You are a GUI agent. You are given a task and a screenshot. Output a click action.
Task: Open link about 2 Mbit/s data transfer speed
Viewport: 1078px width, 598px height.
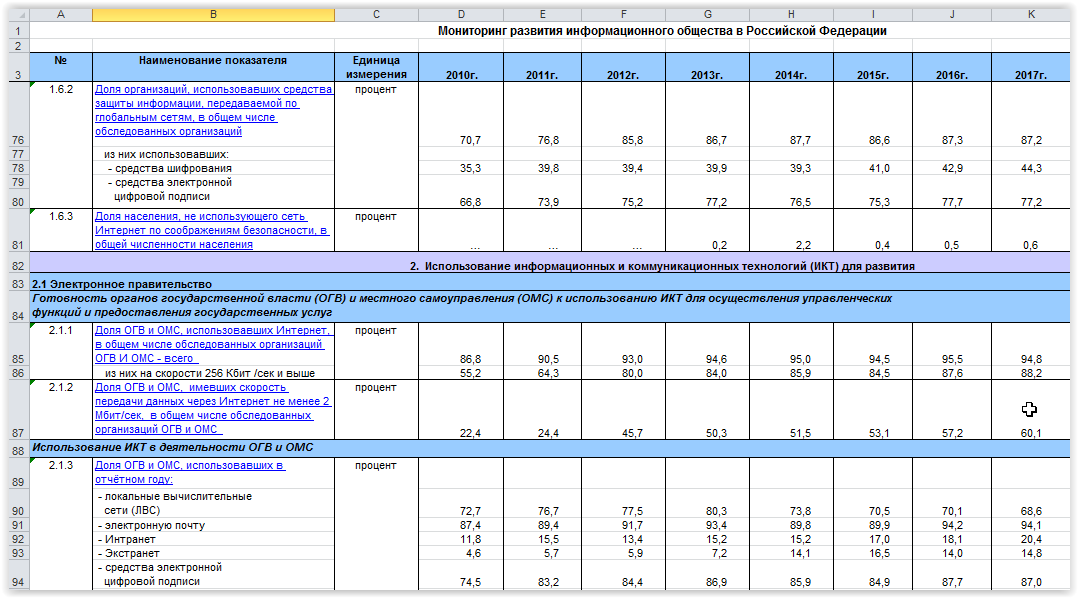tap(212, 408)
